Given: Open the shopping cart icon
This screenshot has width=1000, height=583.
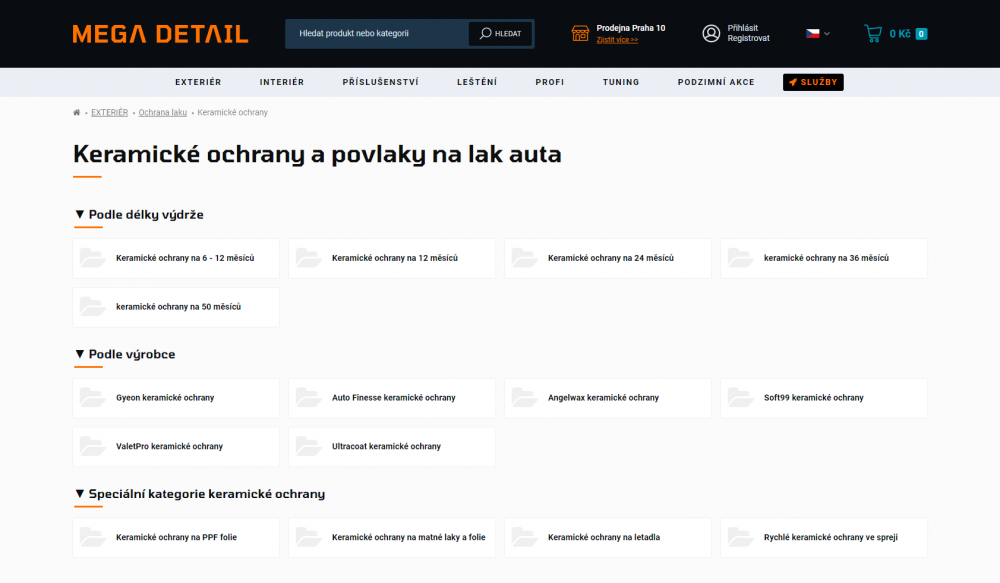Looking at the screenshot, I should (873, 33).
